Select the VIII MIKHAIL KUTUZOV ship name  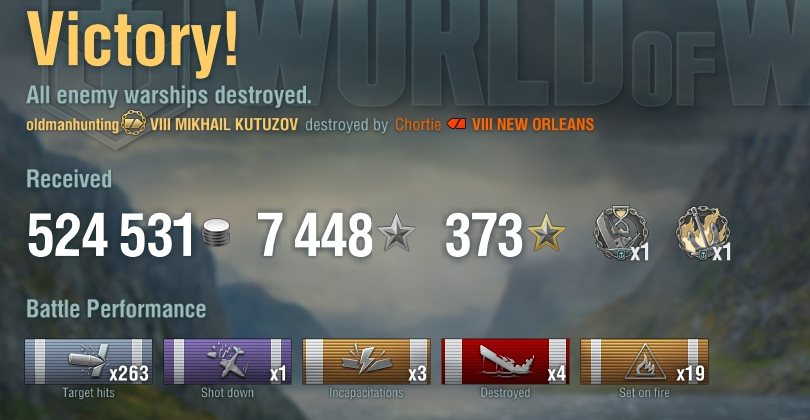(224, 125)
